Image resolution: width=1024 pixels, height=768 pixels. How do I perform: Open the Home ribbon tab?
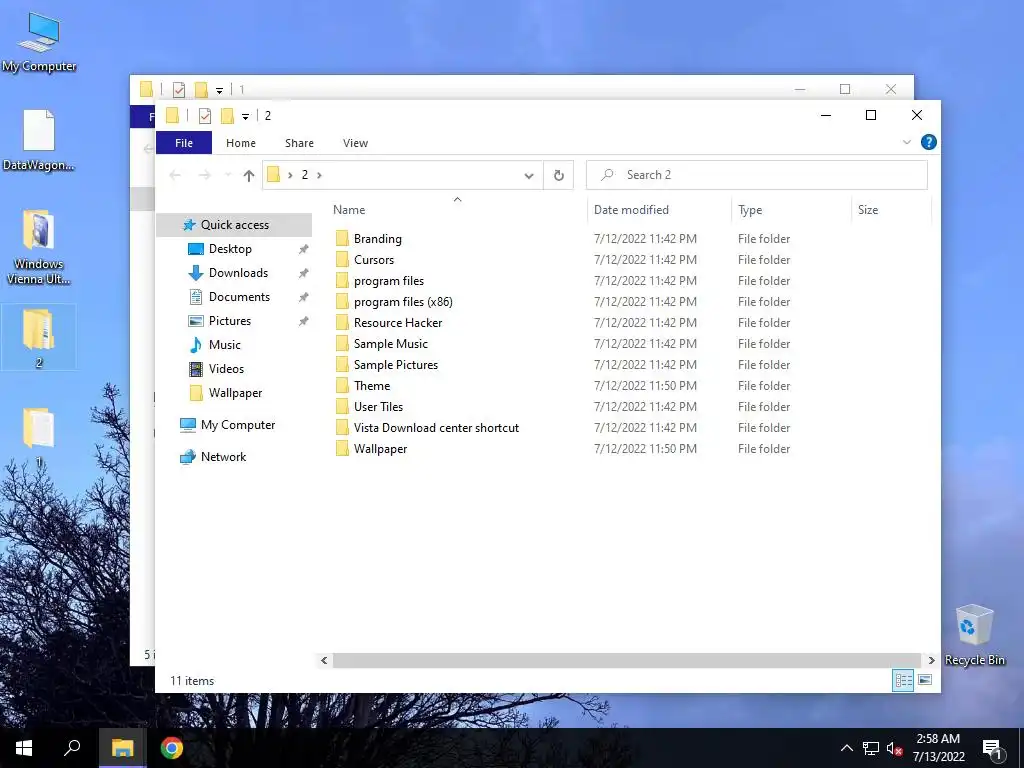(x=240, y=142)
